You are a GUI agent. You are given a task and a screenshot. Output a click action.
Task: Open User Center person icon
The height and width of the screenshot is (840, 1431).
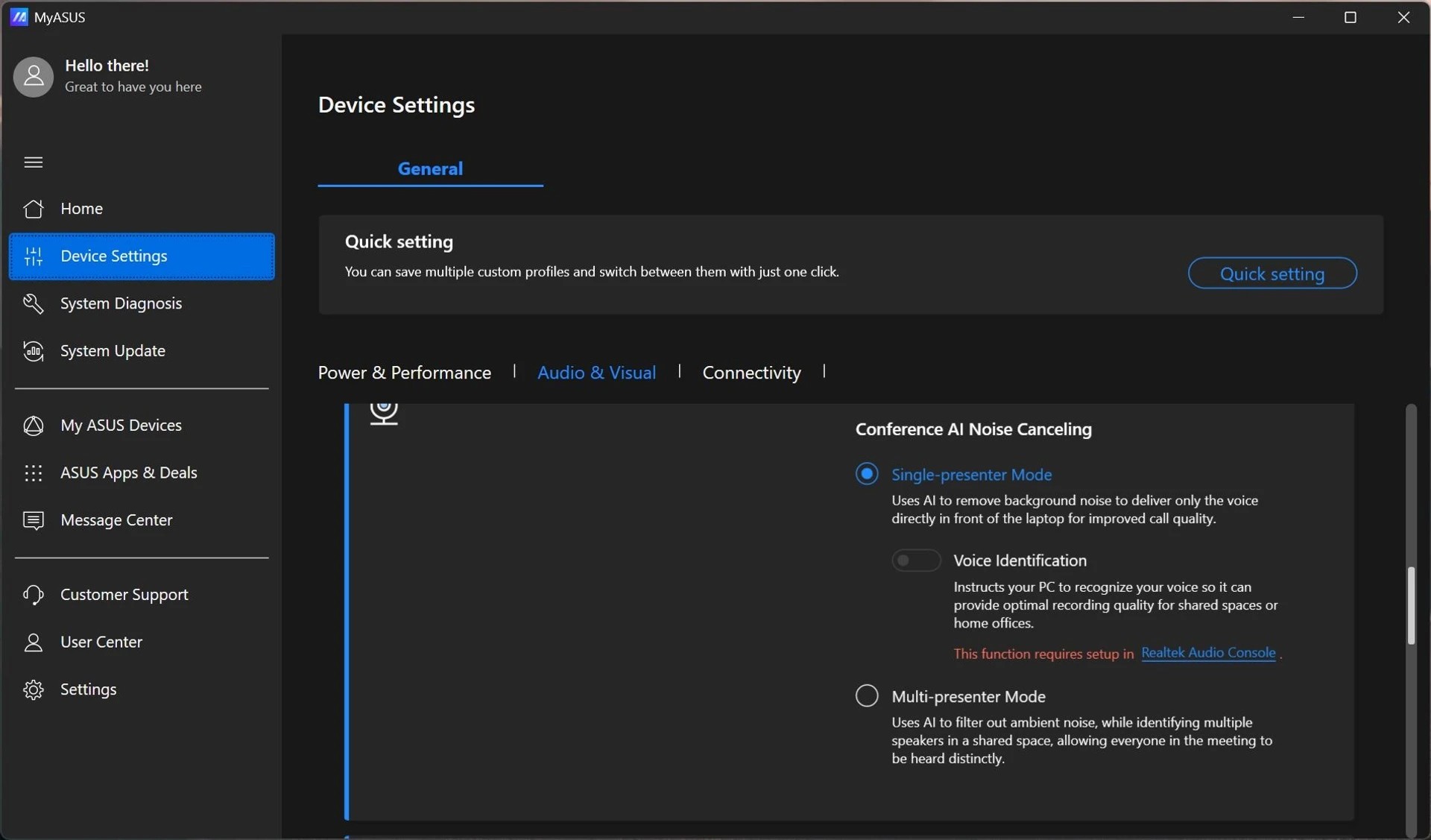pyautogui.click(x=34, y=642)
